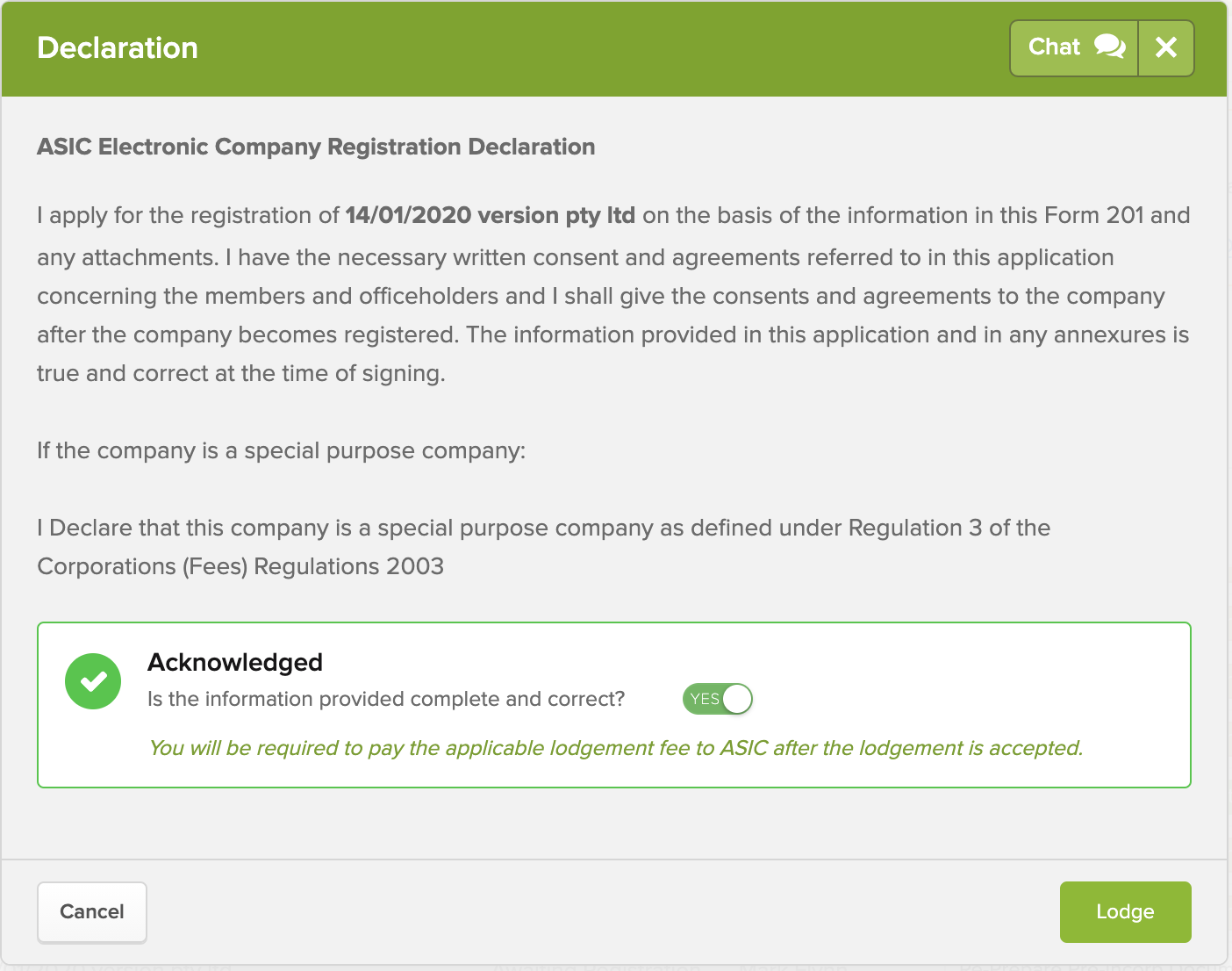The width and height of the screenshot is (1232, 971).
Task: Cancel the declaration dialog
Action: 92,912
